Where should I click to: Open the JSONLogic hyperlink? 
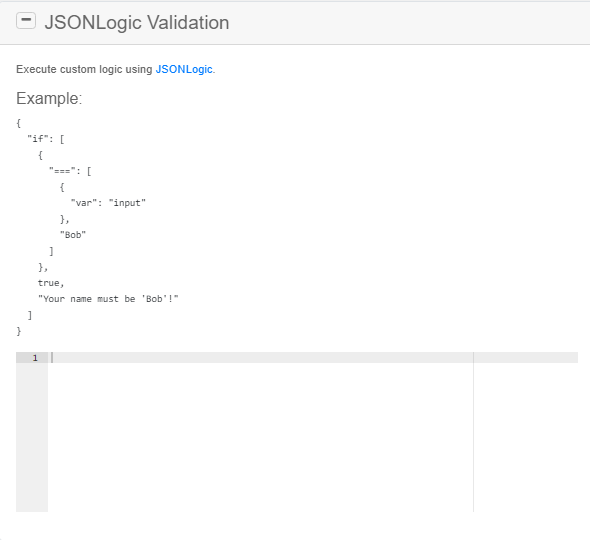click(184, 69)
